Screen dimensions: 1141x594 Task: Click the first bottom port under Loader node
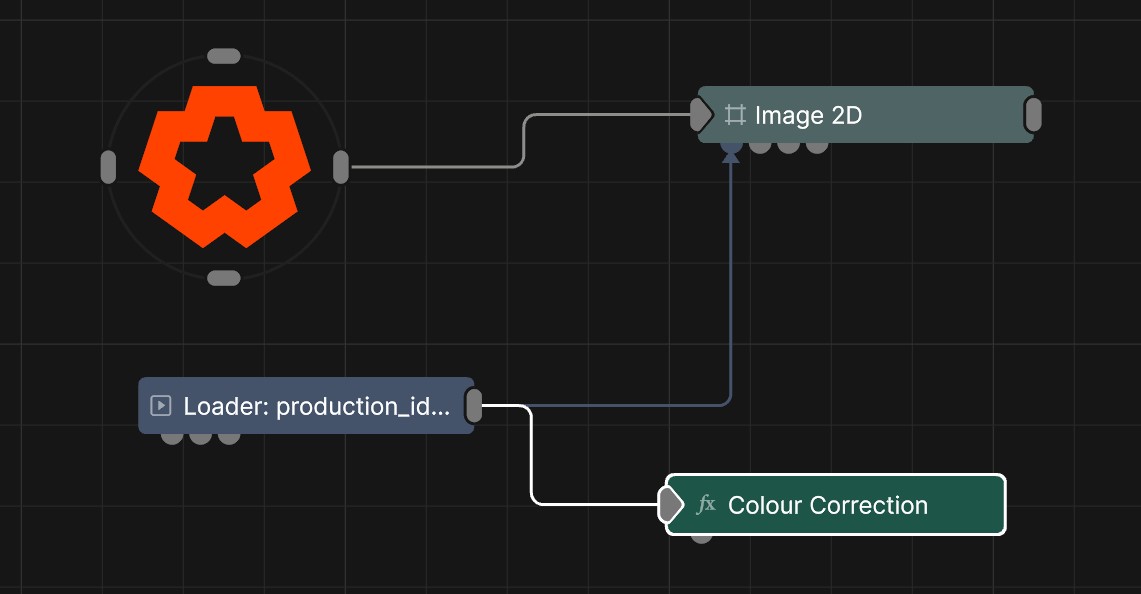[172, 437]
